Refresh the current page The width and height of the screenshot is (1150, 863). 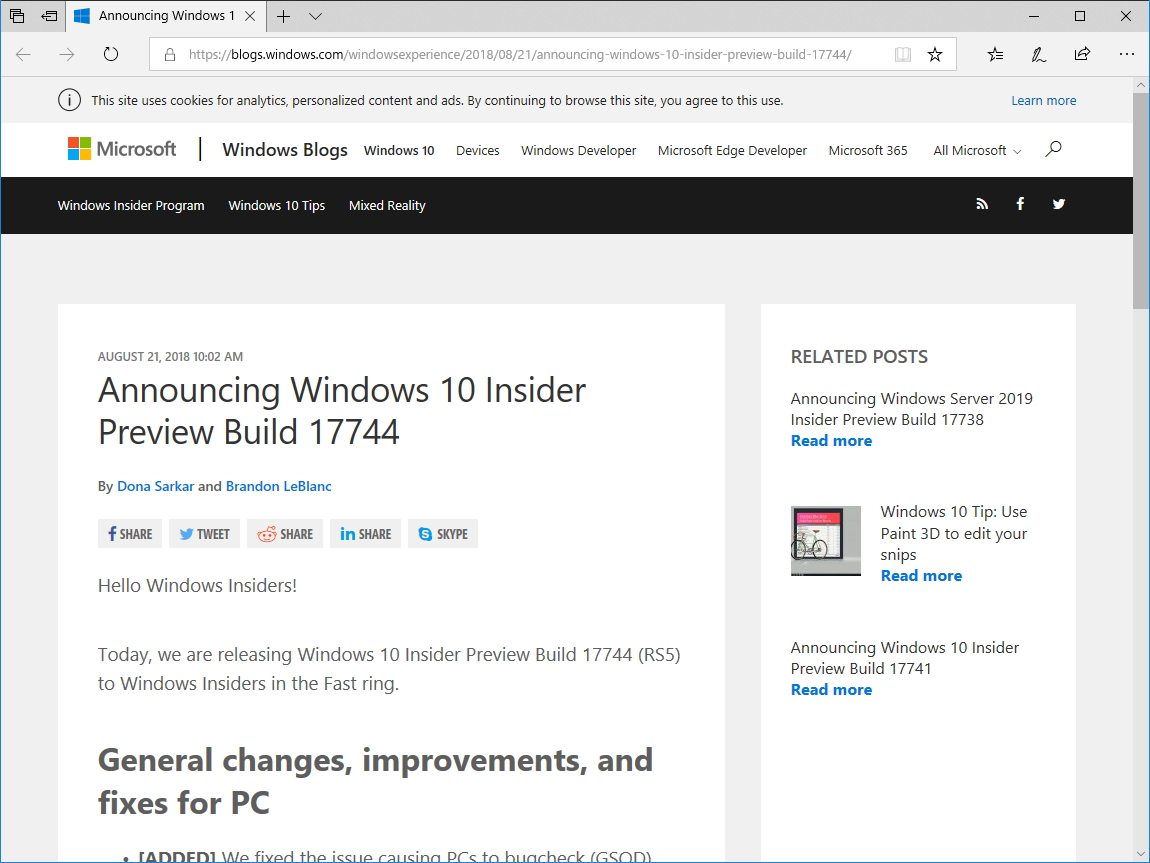click(x=110, y=54)
